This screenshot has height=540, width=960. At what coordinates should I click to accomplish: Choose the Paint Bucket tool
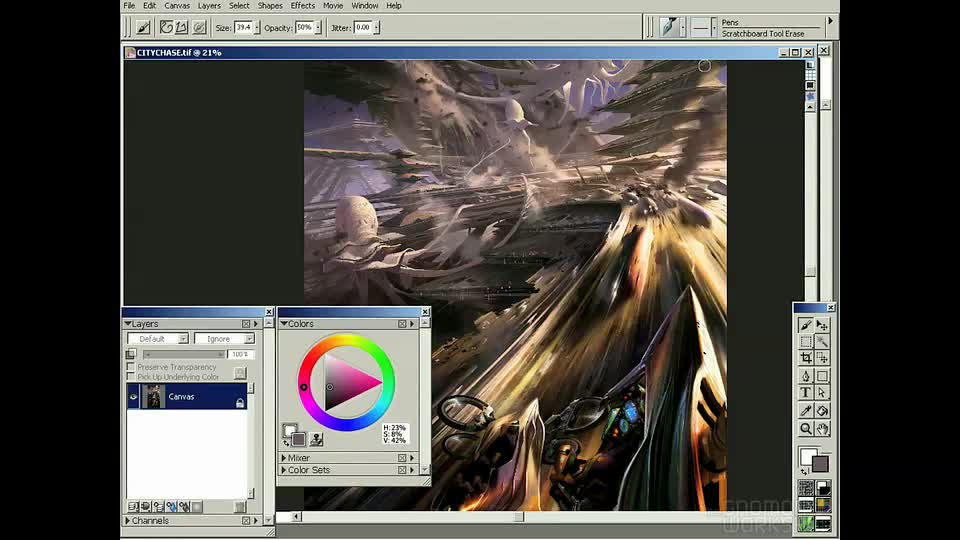click(822, 411)
